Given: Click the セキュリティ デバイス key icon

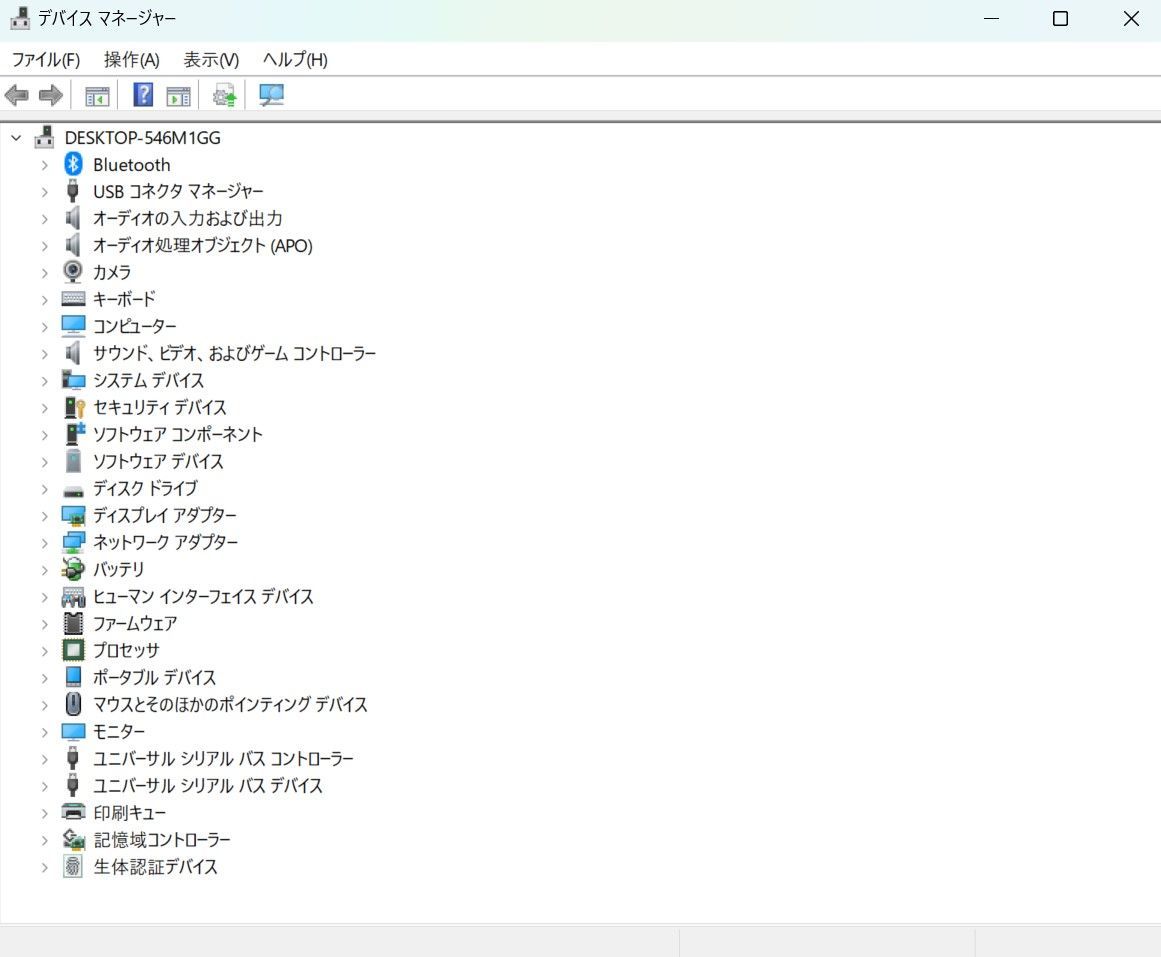Looking at the screenshot, I should coord(74,407).
